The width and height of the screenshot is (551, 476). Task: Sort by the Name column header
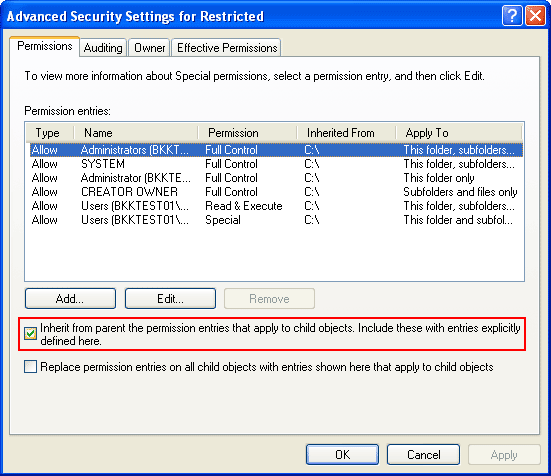point(136,133)
